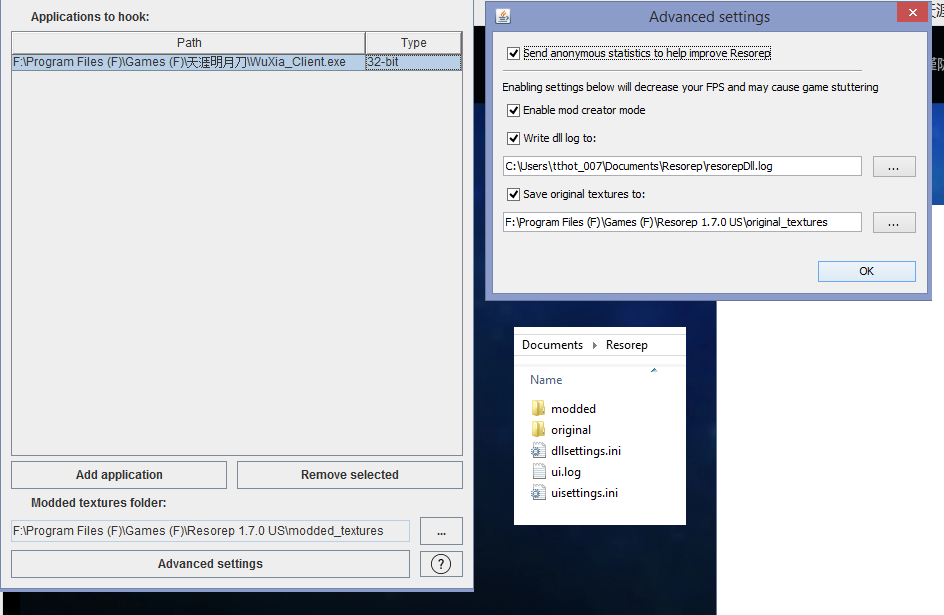The image size is (944, 615).
Task: Click the Remove selected button
Action: pyautogui.click(x=349, y=474)
